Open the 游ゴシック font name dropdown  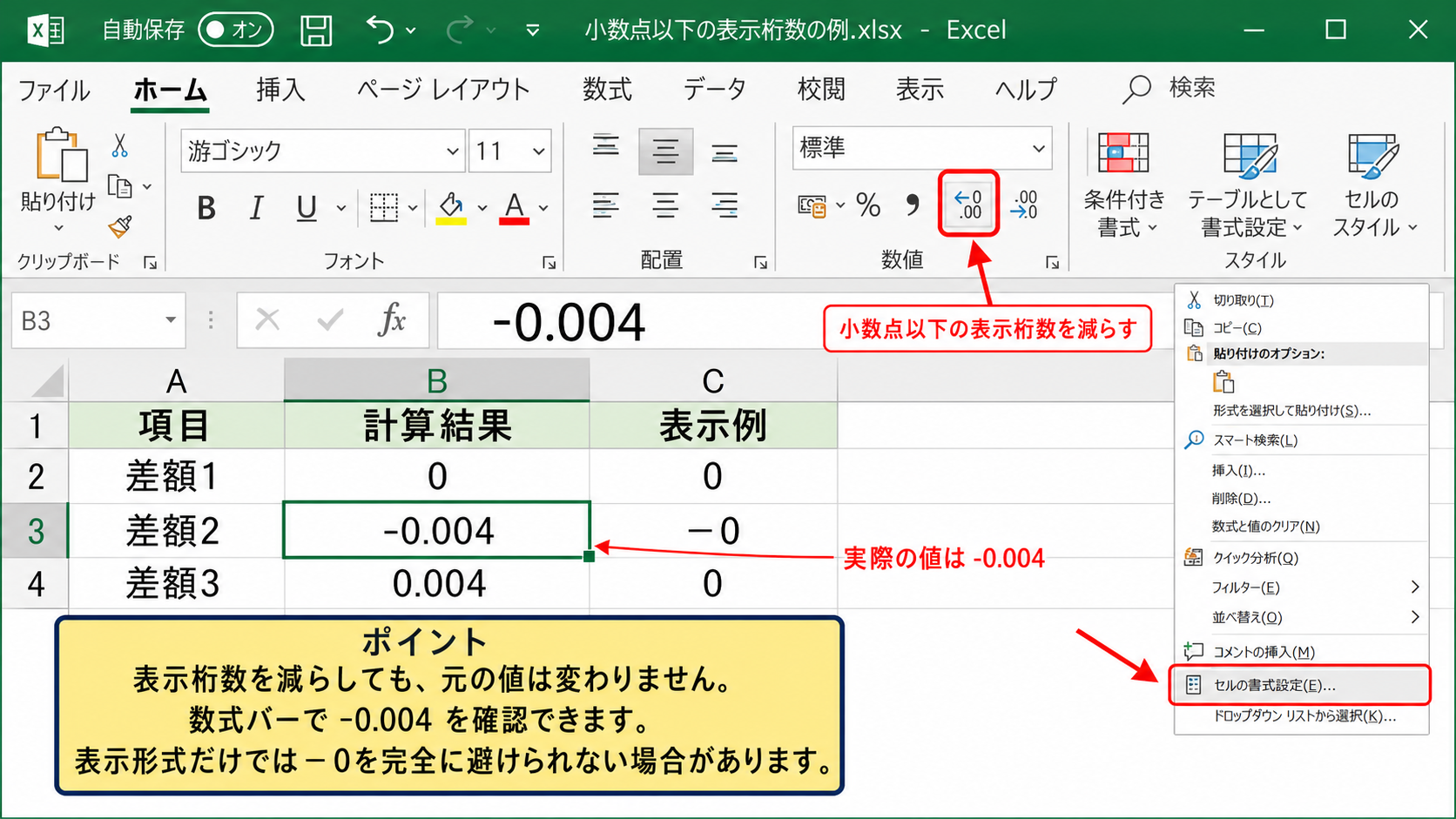(452, 151)
